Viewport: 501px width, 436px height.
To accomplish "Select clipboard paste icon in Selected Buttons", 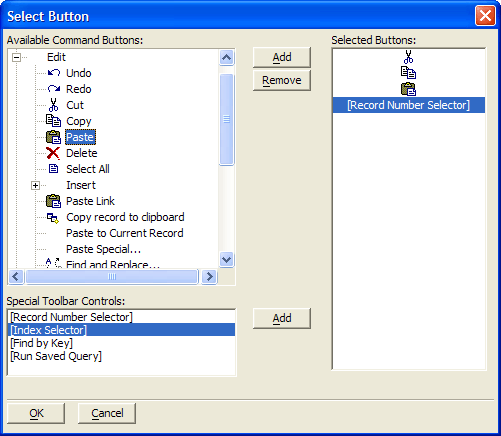I will click(408, 89).
